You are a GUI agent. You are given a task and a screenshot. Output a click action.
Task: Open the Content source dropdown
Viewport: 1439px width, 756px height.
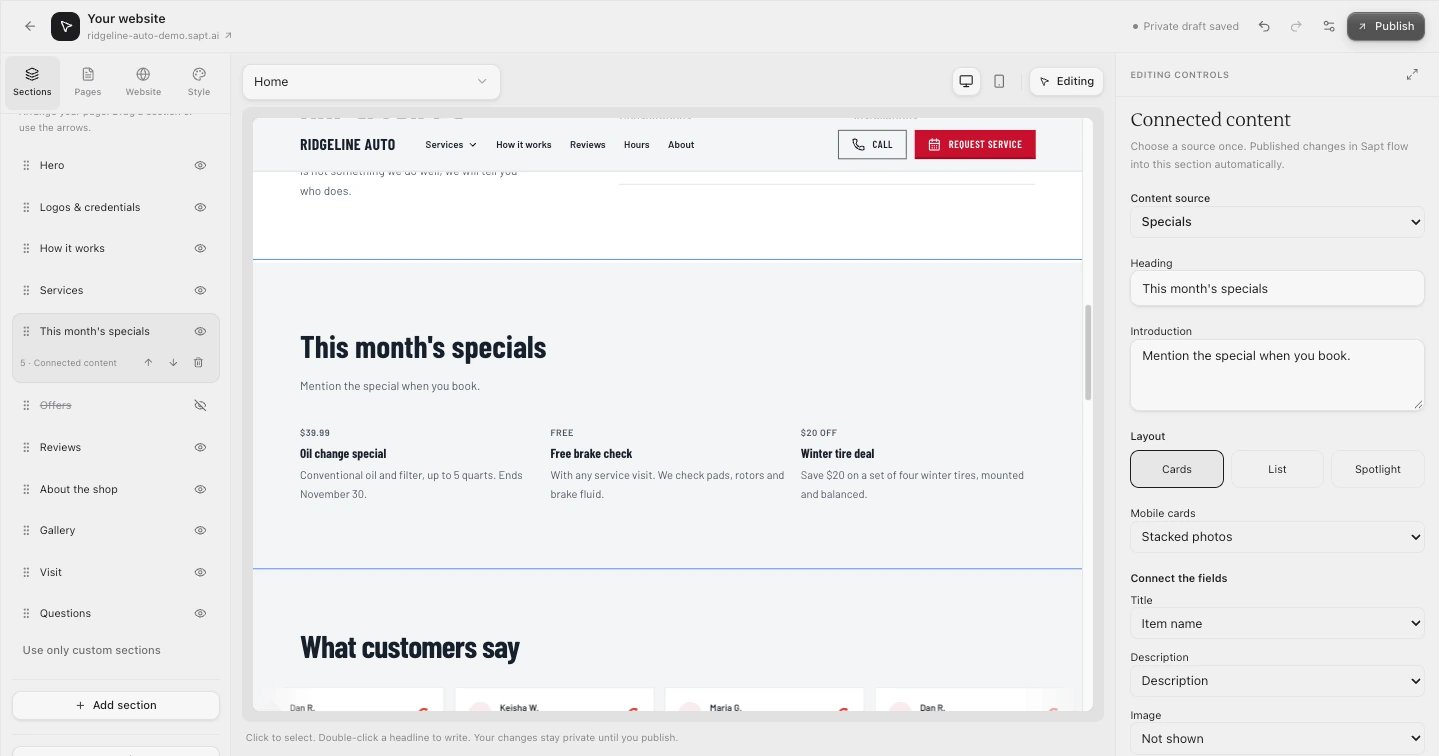click(1277, 222)
